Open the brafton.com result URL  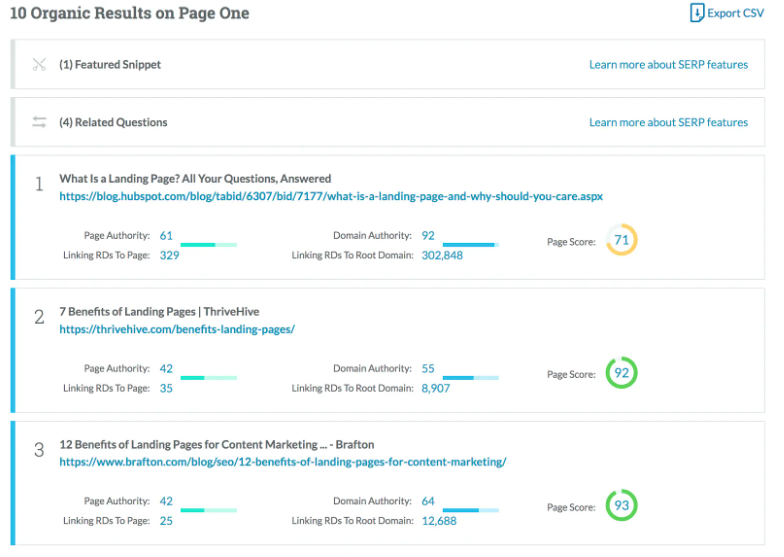coord(282,462)
